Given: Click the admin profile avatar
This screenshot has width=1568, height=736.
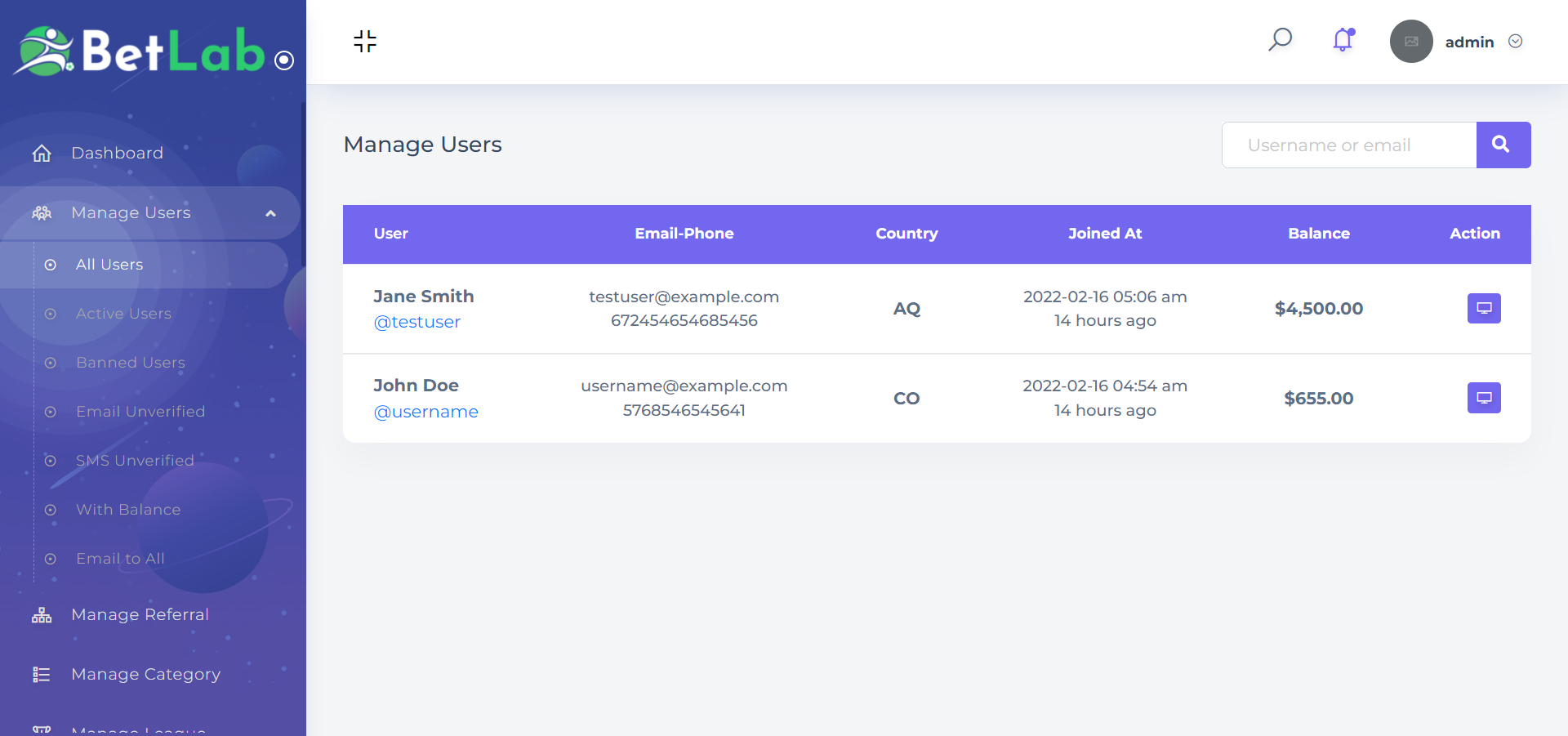Looking at the screenshot, I should (1411, 42).
